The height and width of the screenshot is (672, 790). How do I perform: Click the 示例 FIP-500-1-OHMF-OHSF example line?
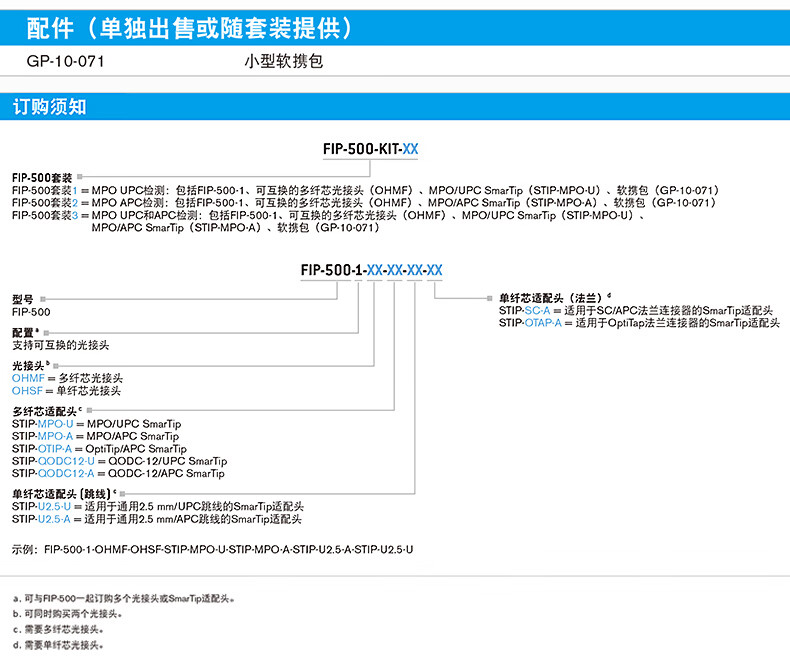[213, 550]
